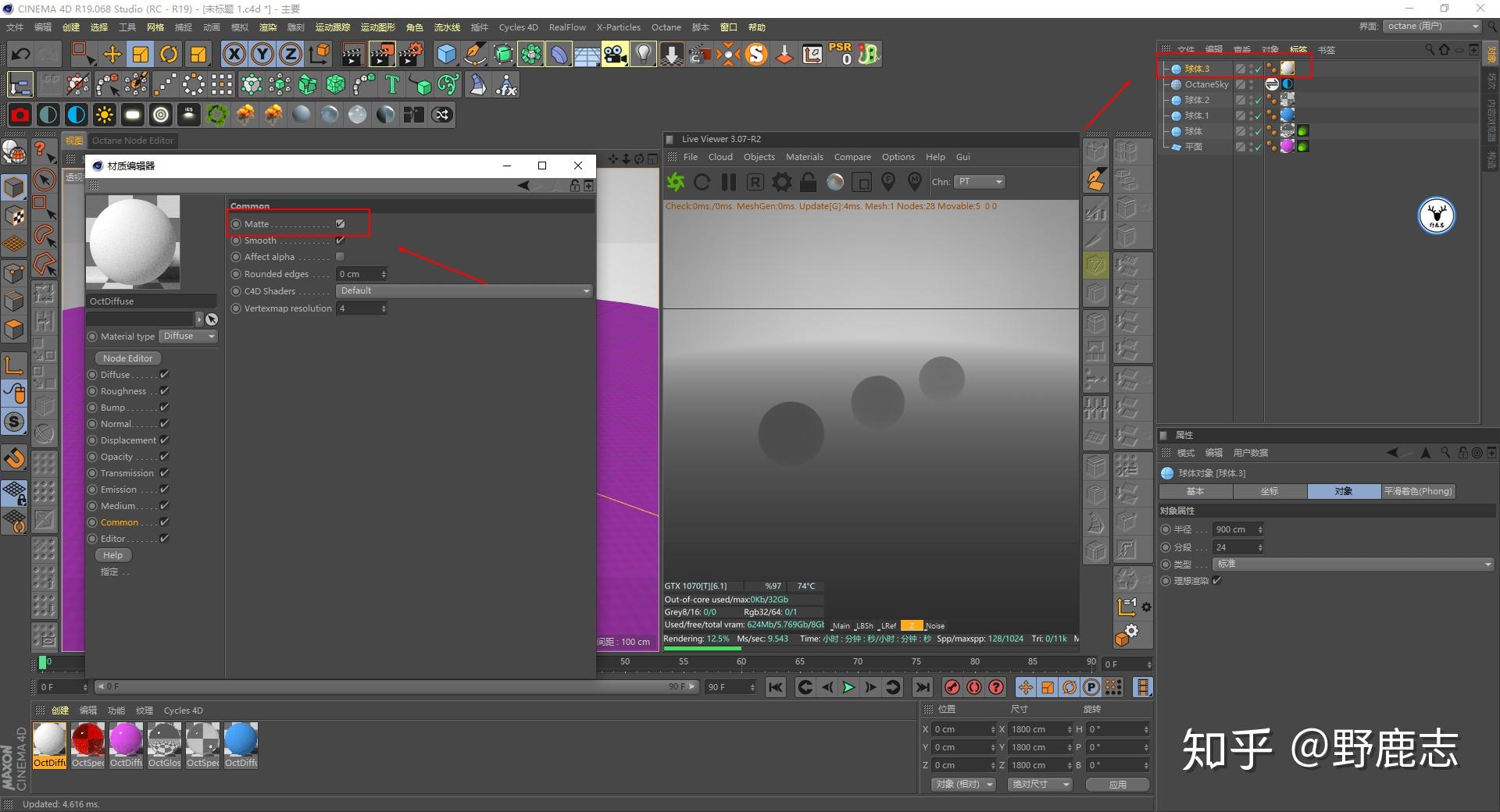Switch to the 坐标 tab in attributes
The width and height of the screenshot is (1500, 812).
1269,491
